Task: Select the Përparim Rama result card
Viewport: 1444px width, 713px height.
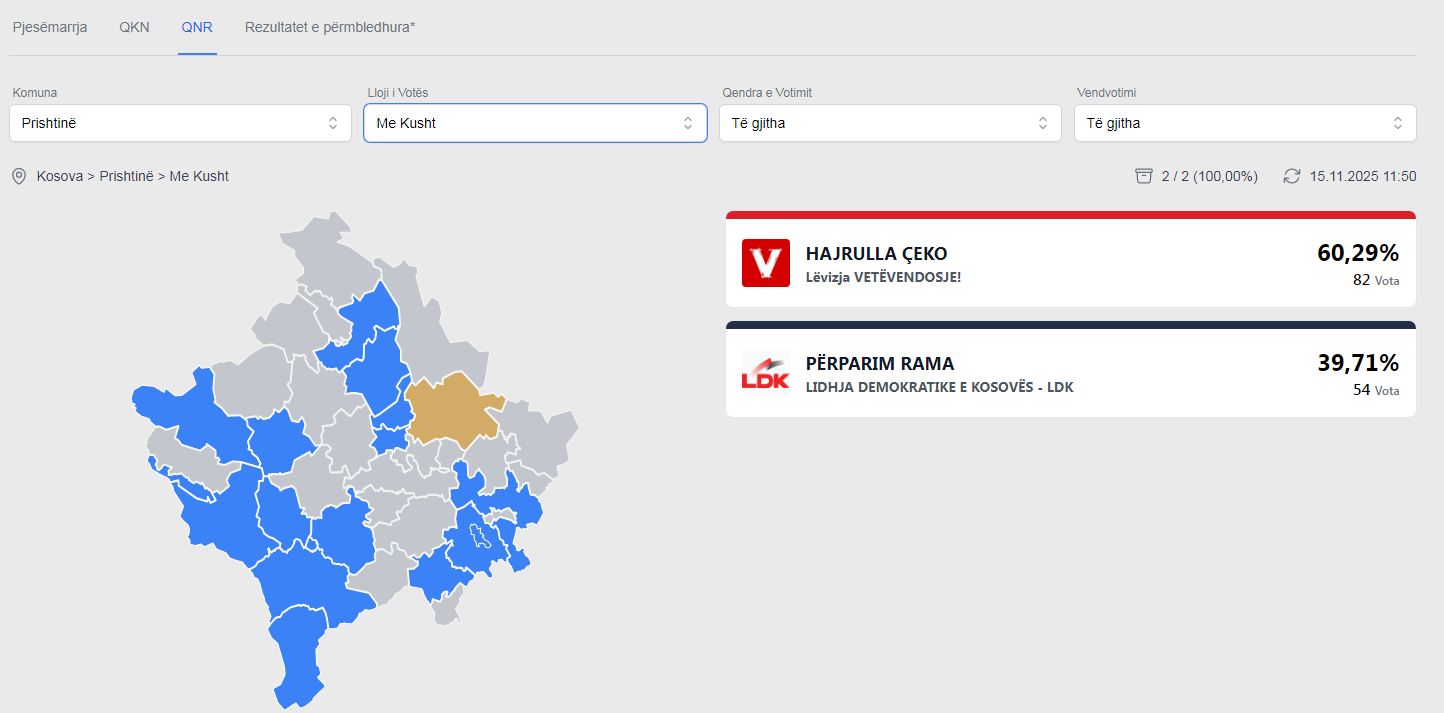Action: click(x=1070, y=373)
